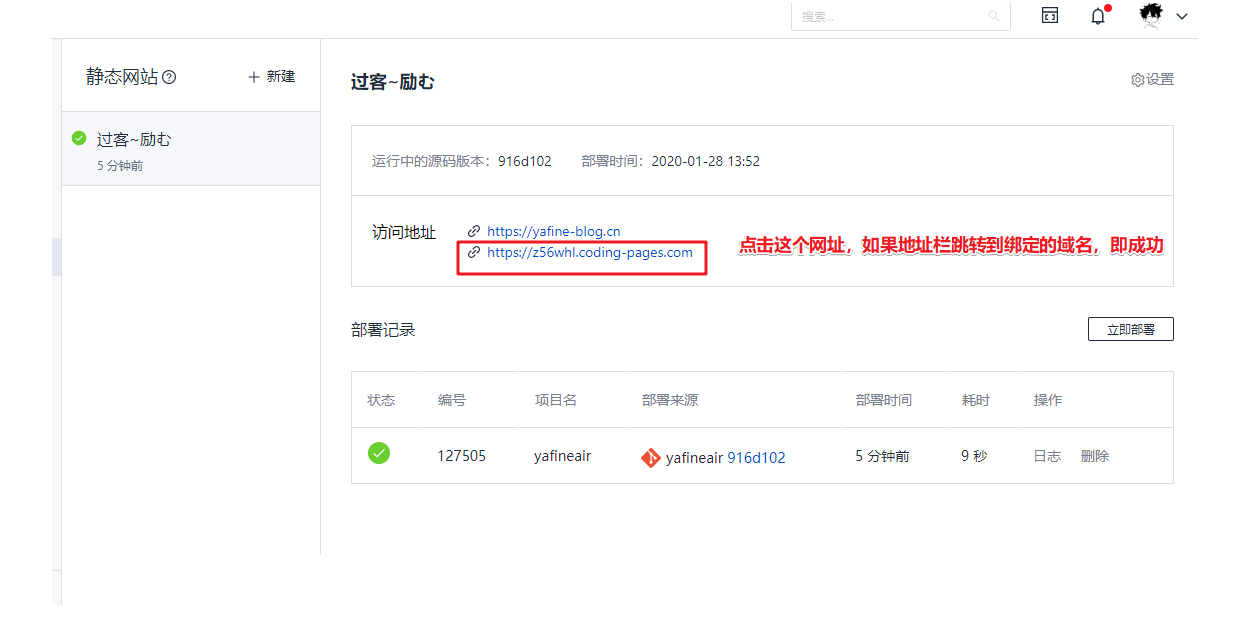Click green check status icon in deployment row
1246x633 pixels.
(379, 454)
